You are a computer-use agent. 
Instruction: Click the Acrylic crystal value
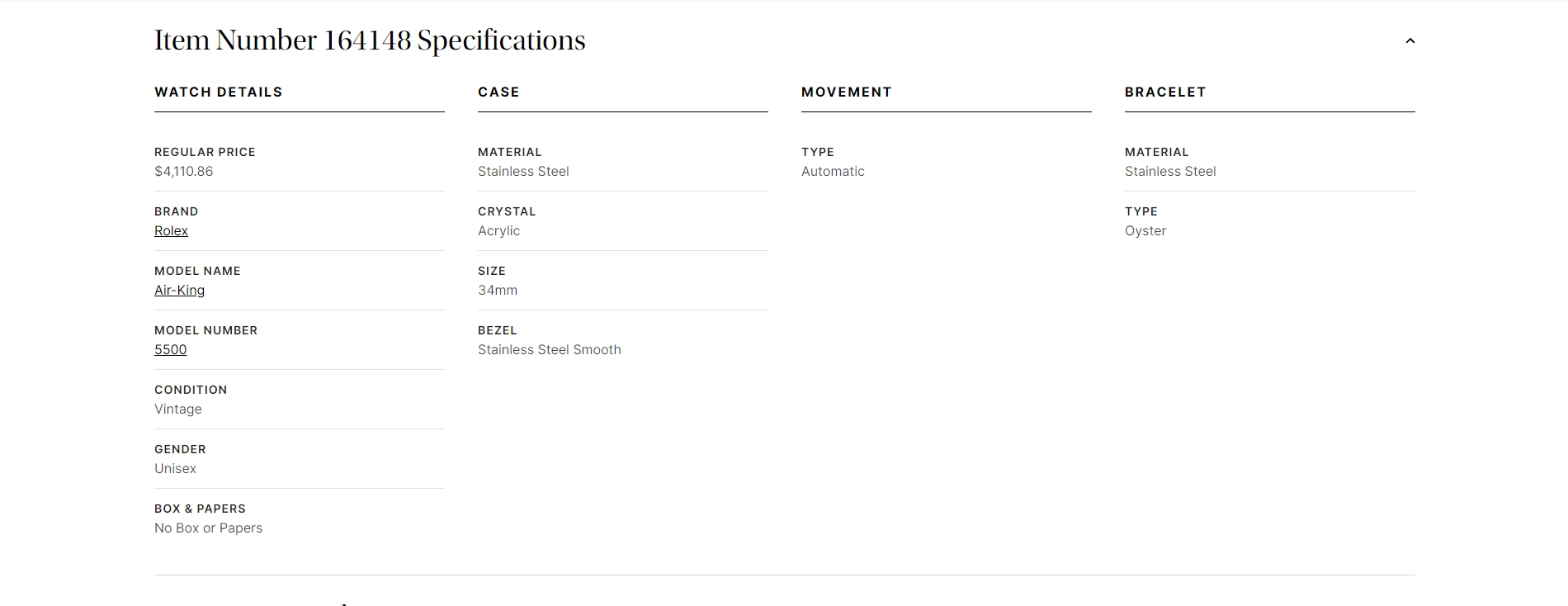click(498, 231)
